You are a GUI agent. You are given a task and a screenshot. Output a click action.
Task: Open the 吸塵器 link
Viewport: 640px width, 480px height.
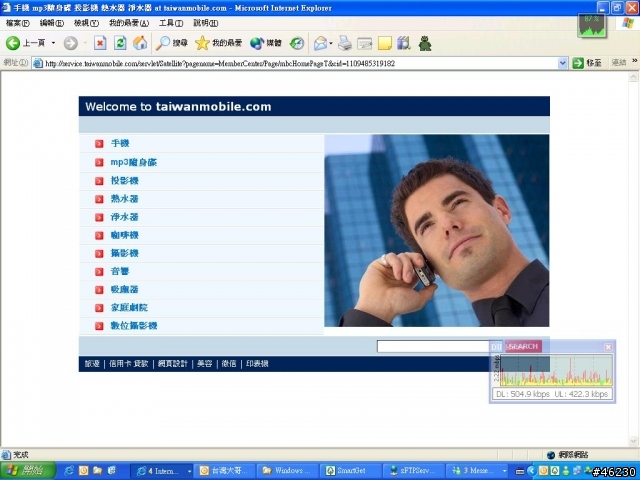coord(124,289)
